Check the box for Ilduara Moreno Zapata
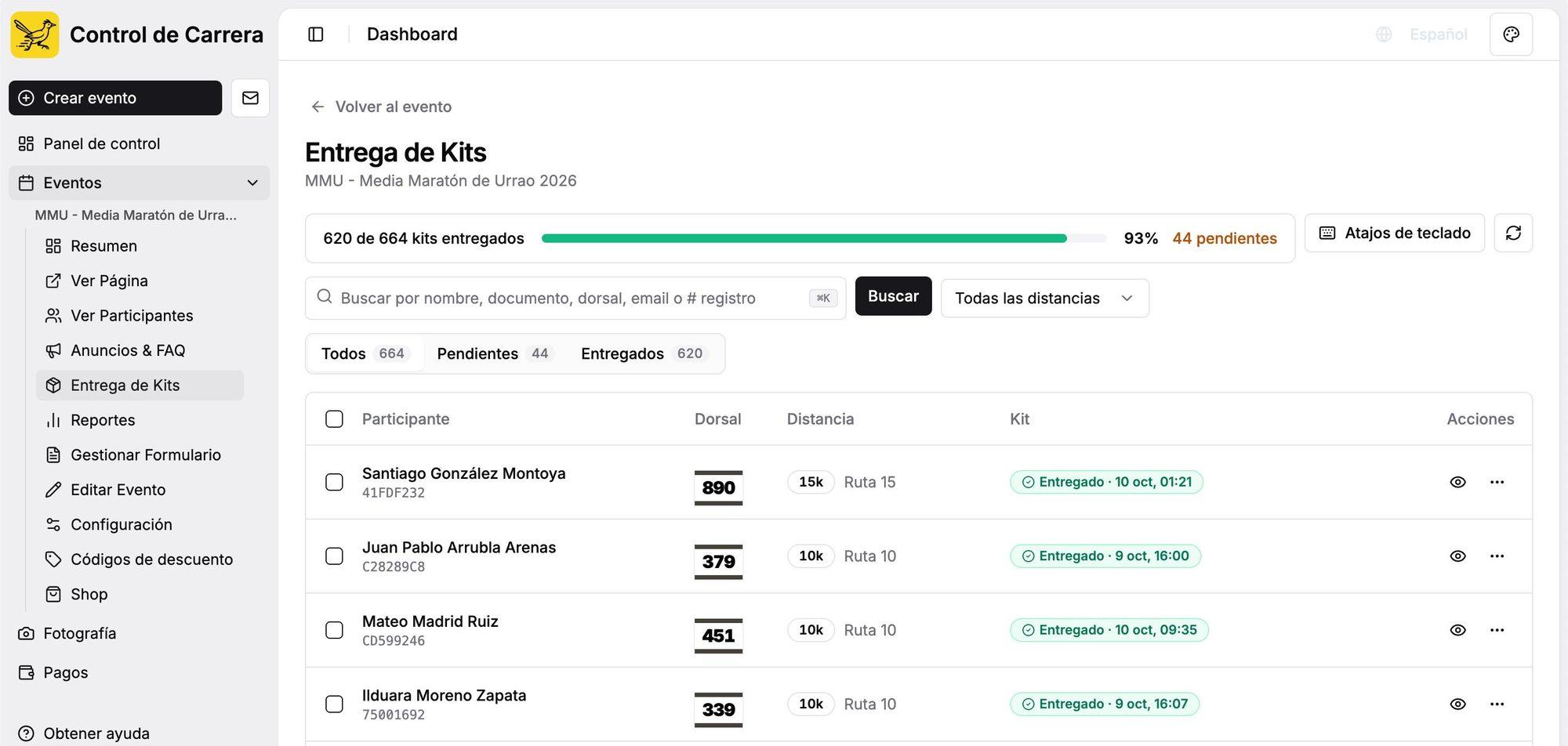 pos(334,704)
